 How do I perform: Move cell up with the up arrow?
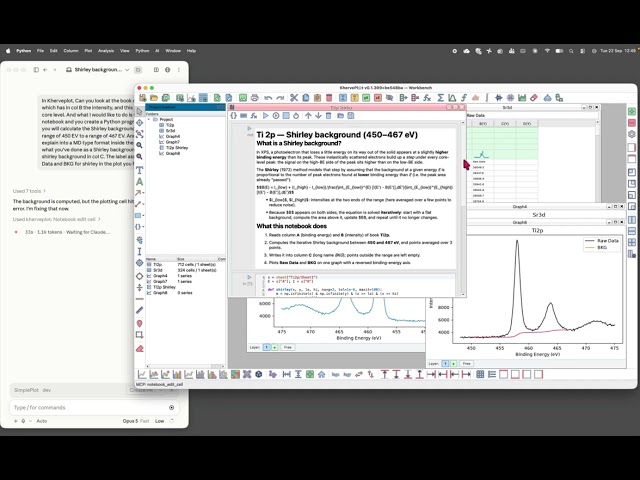point(308,116)
